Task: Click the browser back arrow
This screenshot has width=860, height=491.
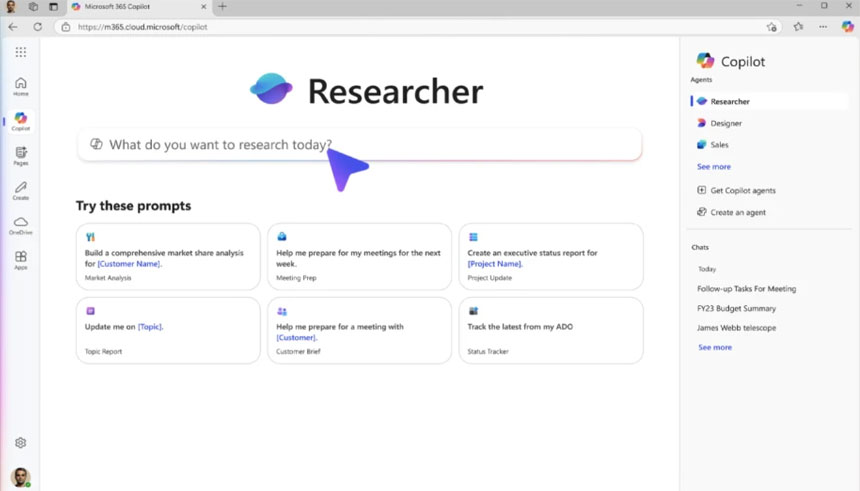Action: [13, 27]
